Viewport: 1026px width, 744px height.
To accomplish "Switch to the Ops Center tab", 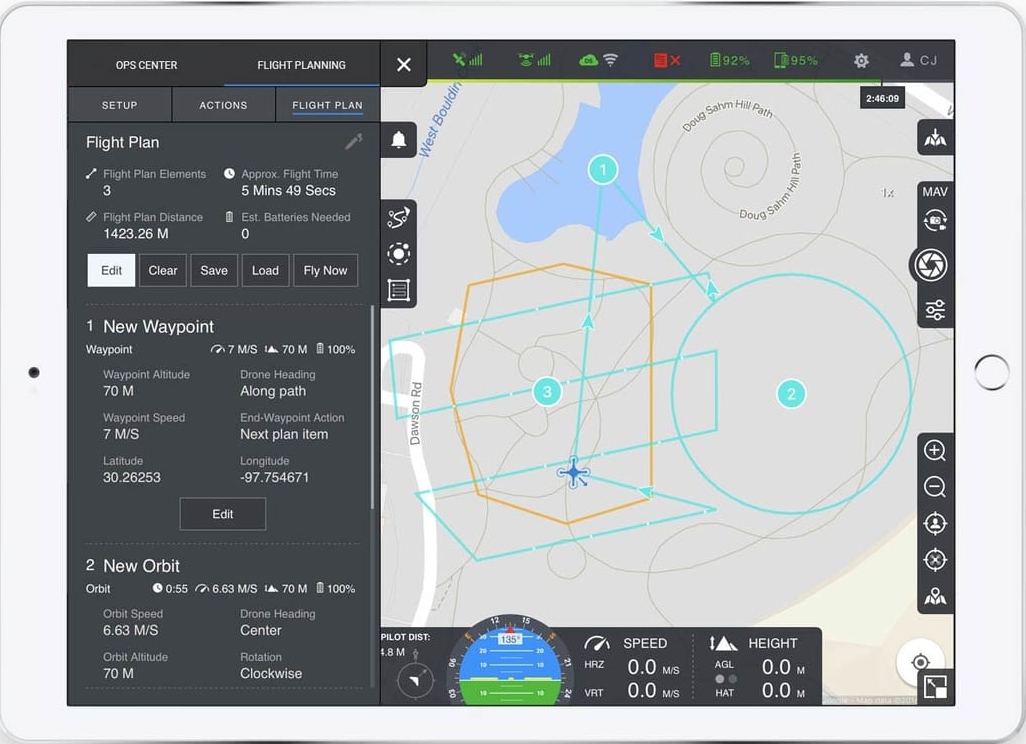I will (x=146, y=65).
